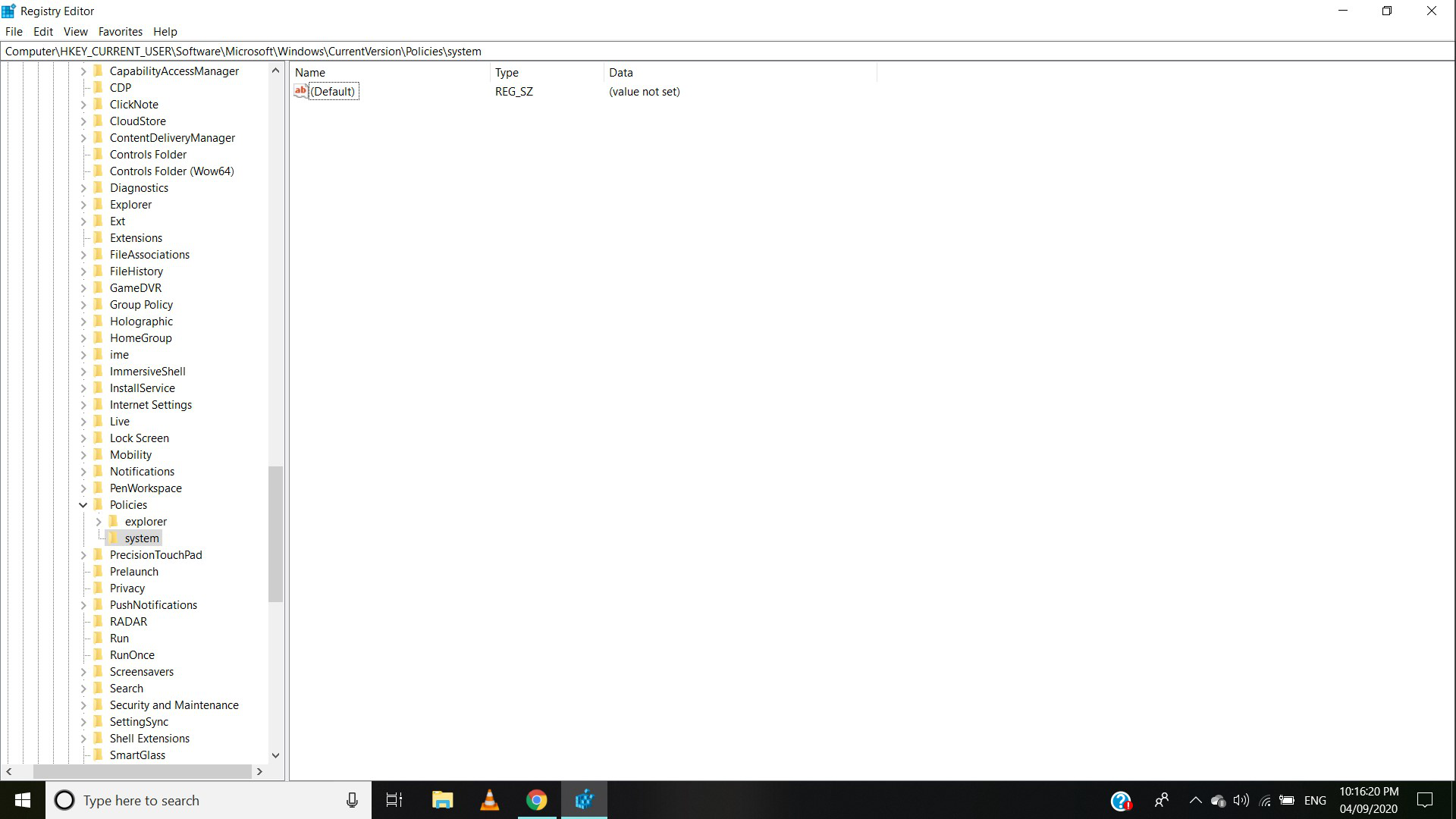The width and height of the screenshot is (1456, 819).
Task: Expand the Security and Maintenance key
Action: (x=84, y=705)
